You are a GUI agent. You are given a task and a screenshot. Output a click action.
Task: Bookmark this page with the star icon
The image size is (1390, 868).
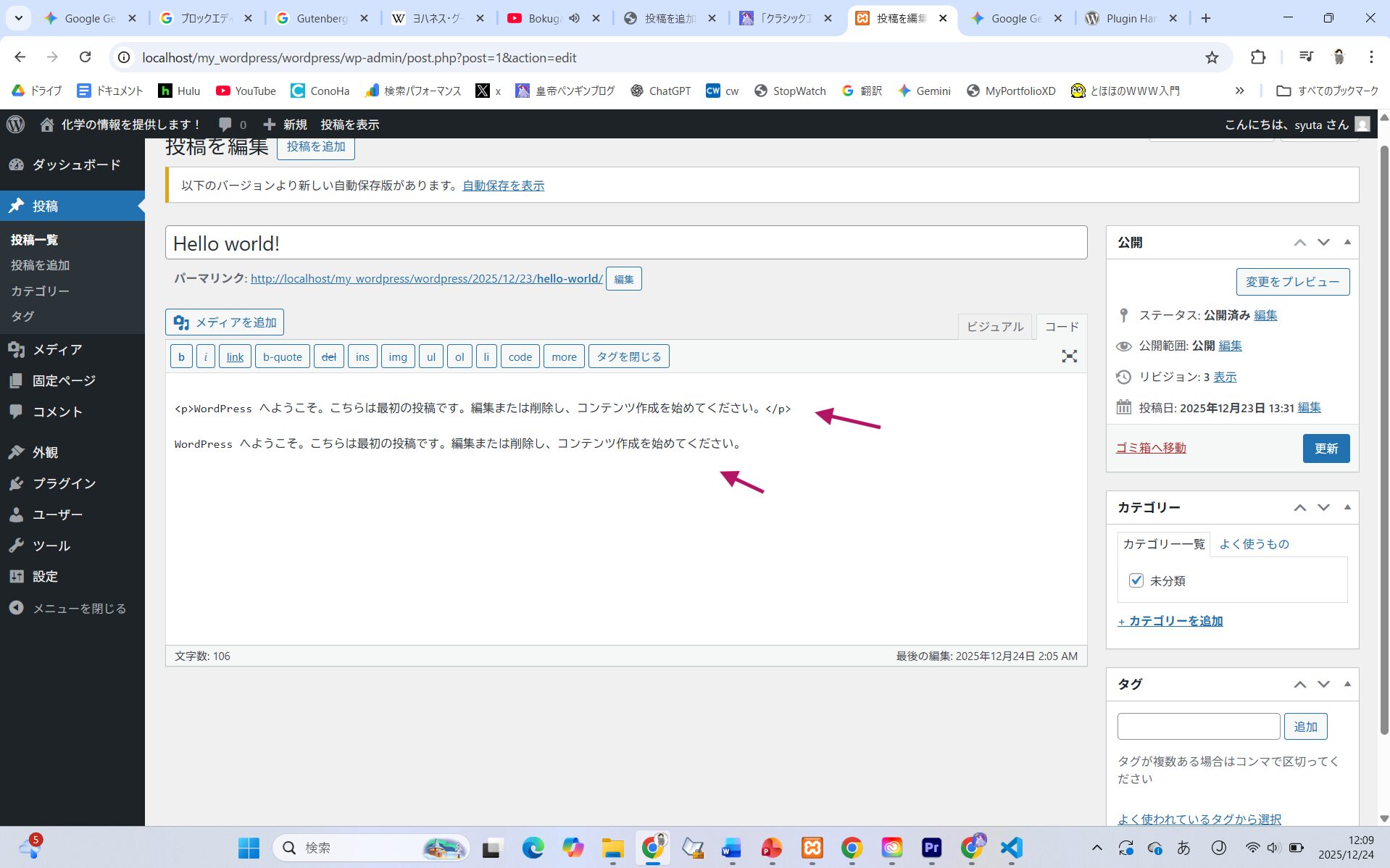click(x=1212, y=57)
